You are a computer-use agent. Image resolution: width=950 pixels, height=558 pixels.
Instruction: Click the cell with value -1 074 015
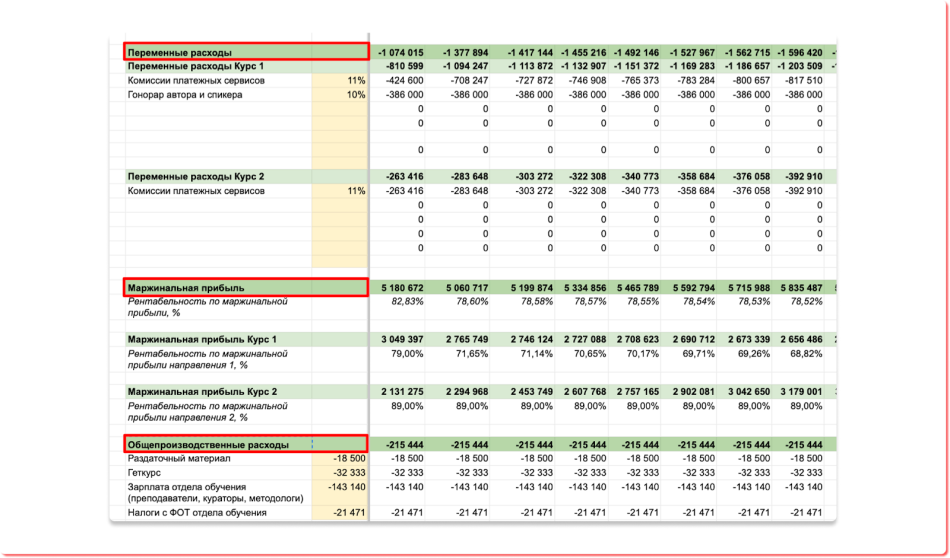[400, 52]
